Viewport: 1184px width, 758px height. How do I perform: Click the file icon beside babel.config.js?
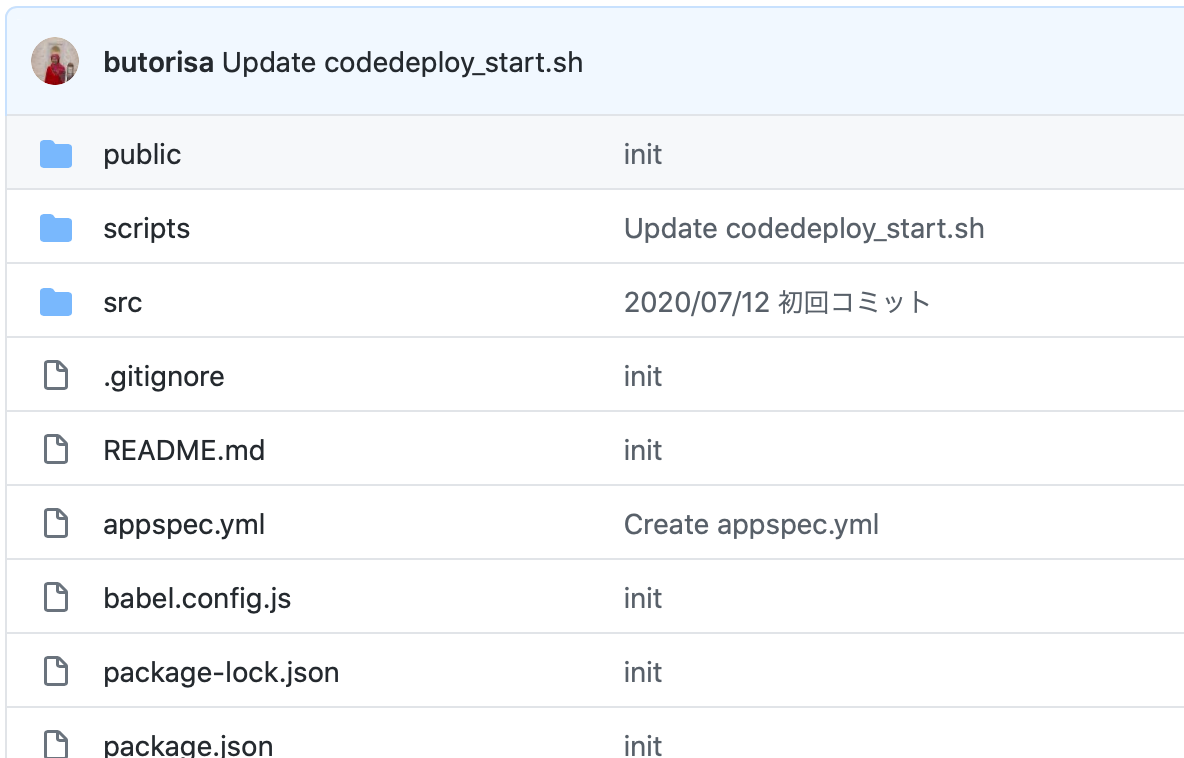pos(57,597)
